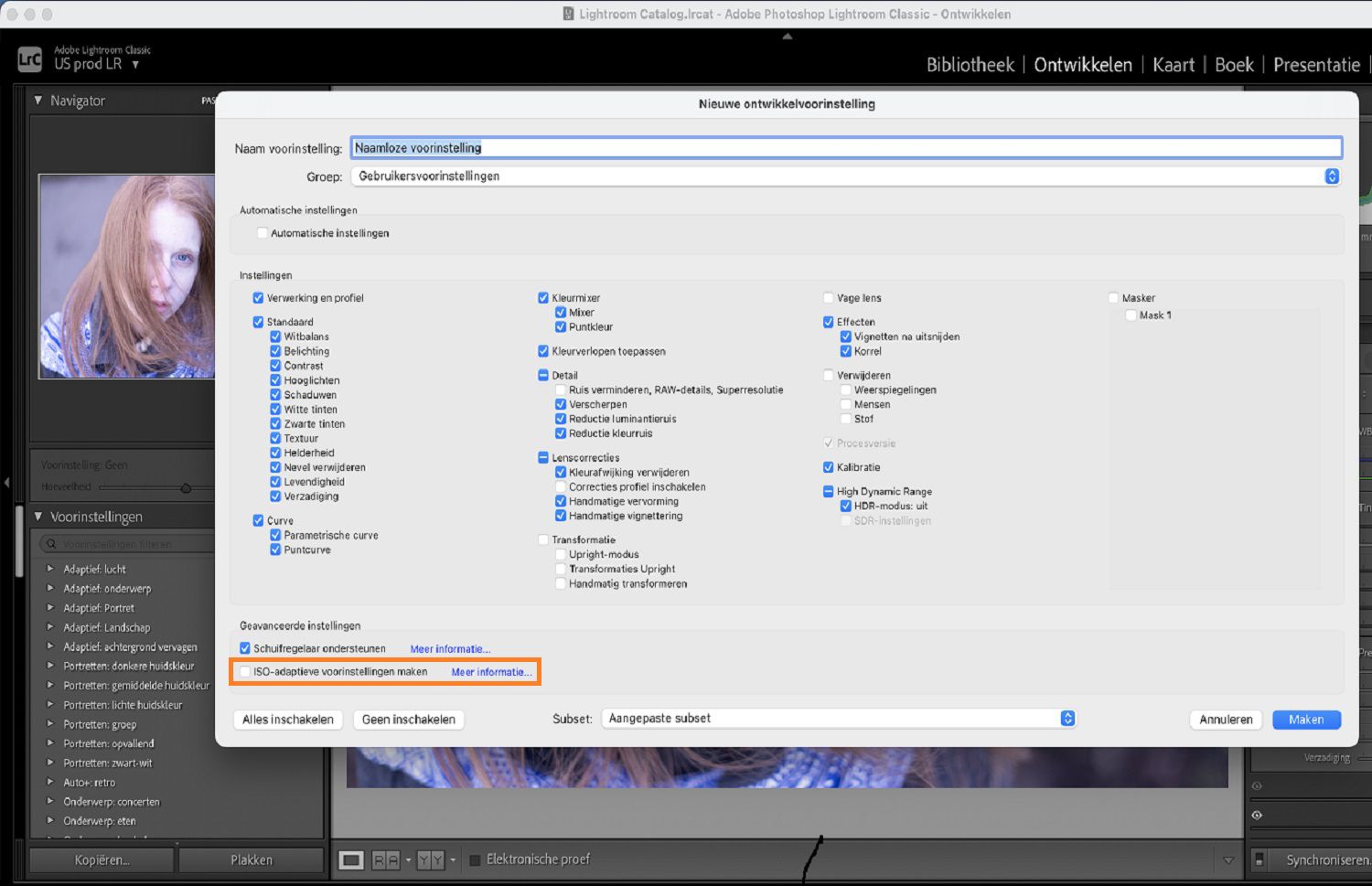Select the Adaptief: Landschap preset row
The image size is (1372, 886).
click(107, 627)
